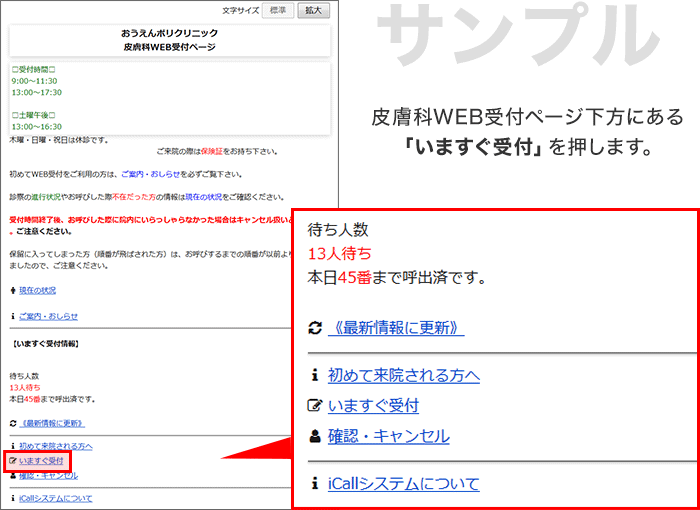The width and height of the screenshot is (700, 510).
Task: Click the info icon beside small-page iCallシステムについて
Action: tap(13, 498)
